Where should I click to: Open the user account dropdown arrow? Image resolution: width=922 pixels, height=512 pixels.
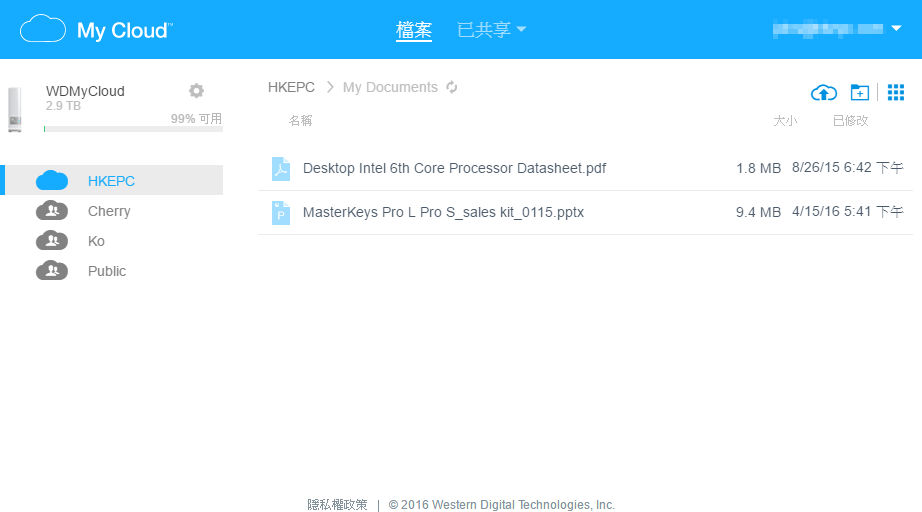point(896,28)
